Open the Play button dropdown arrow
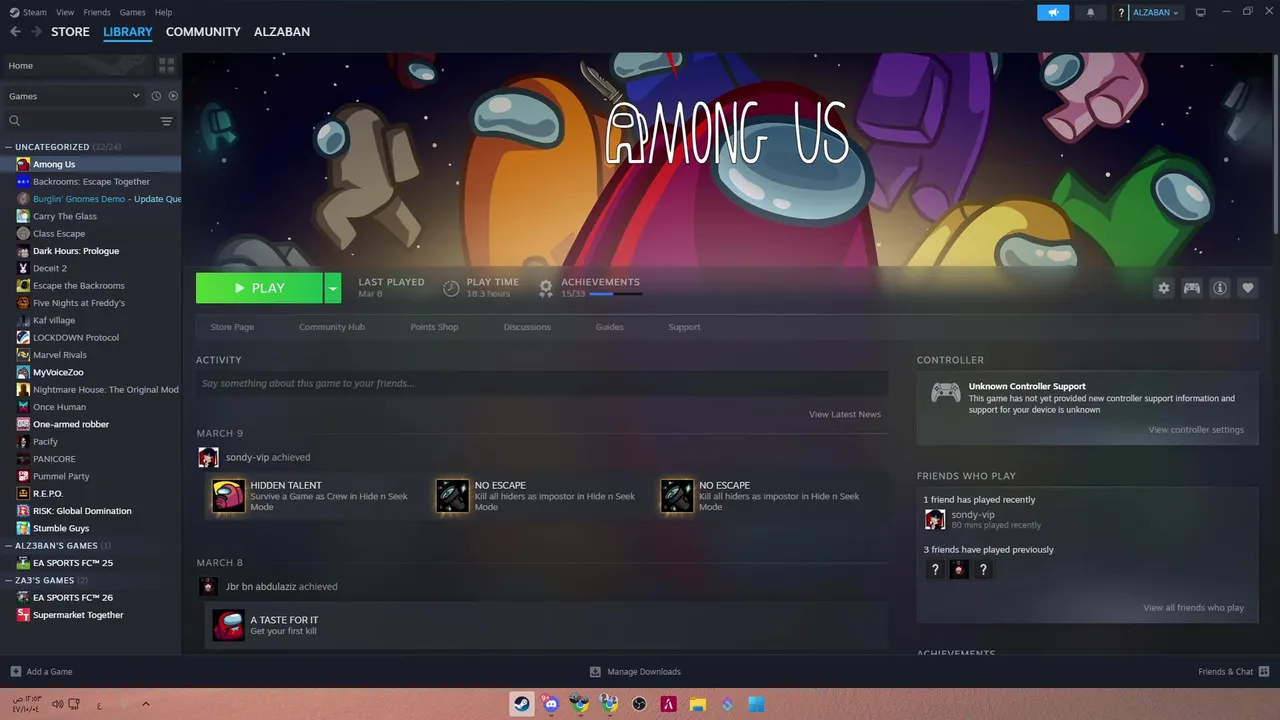1280x720 pixels. [333, 288]
